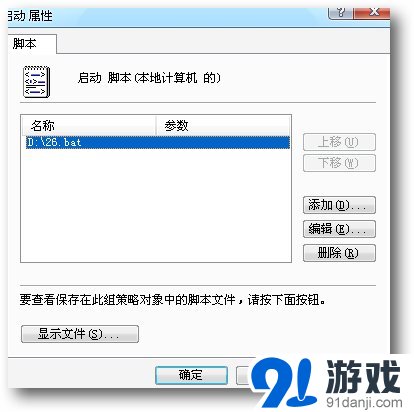
Task: Close the startup properties dialog
Action: coord(372,13)
